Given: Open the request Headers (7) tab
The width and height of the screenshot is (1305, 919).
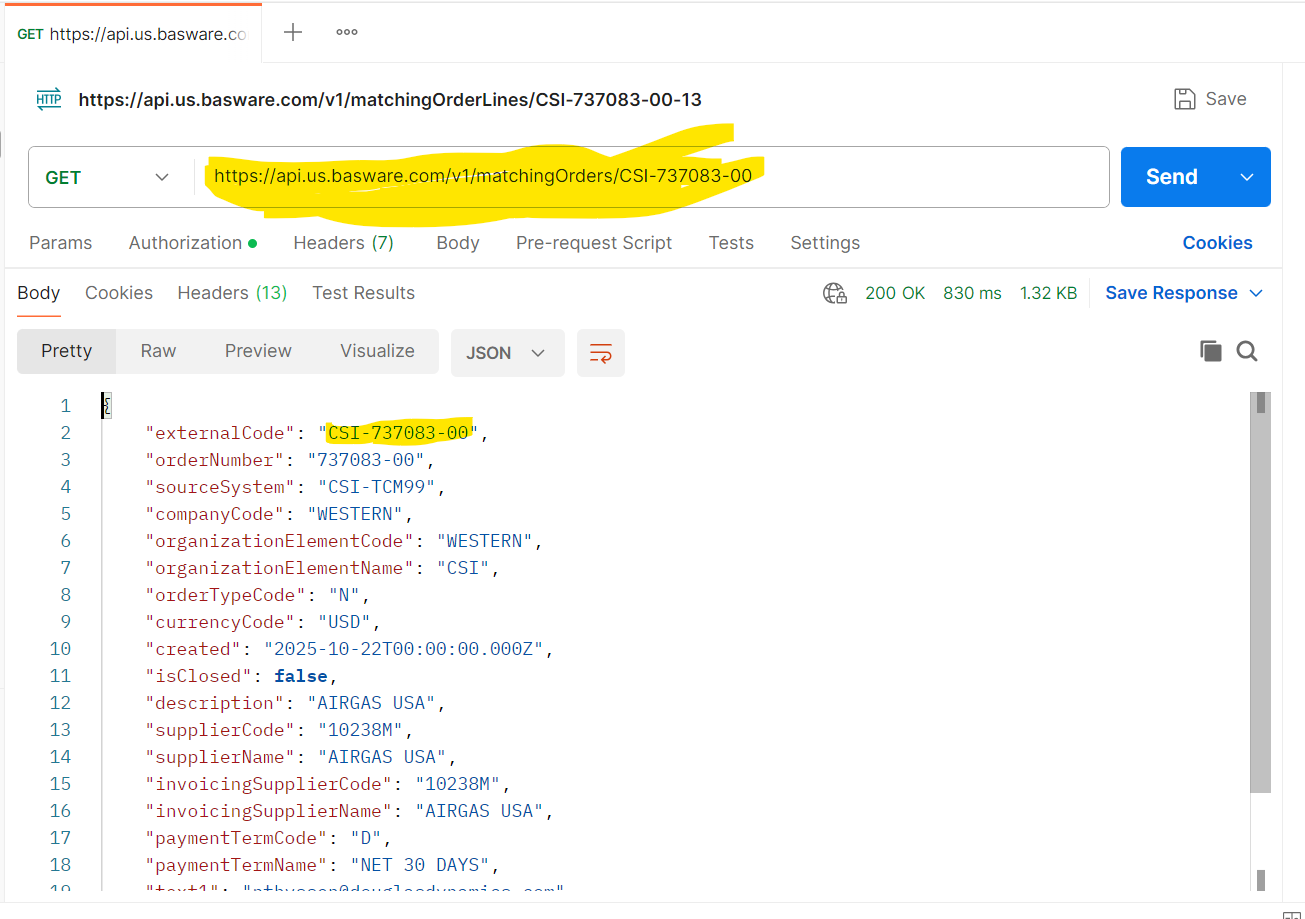Looking at the screenshot, I should [x=343, y=243].
